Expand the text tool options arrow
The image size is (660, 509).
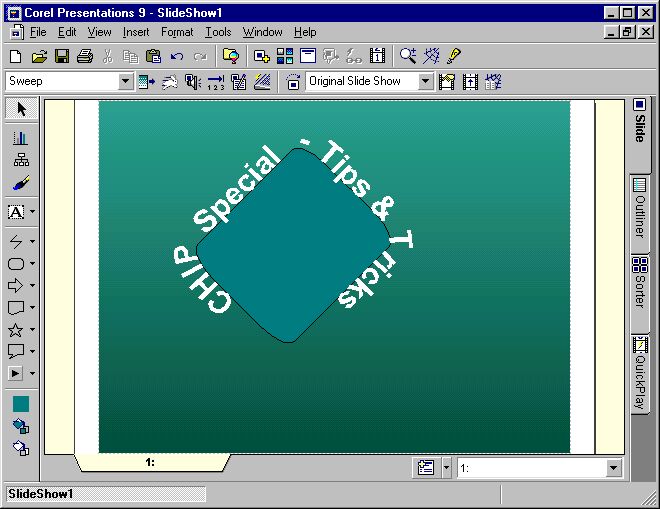coord(32,212)
